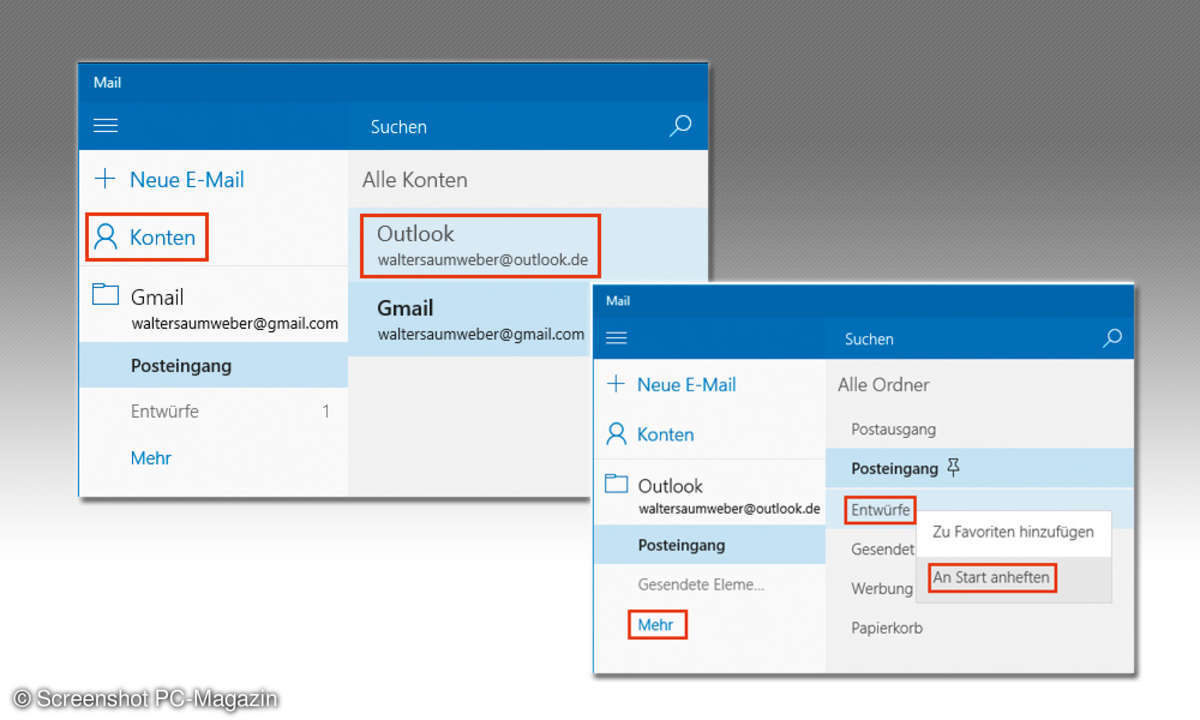Click Alle Ordner heading

[884, 384]
